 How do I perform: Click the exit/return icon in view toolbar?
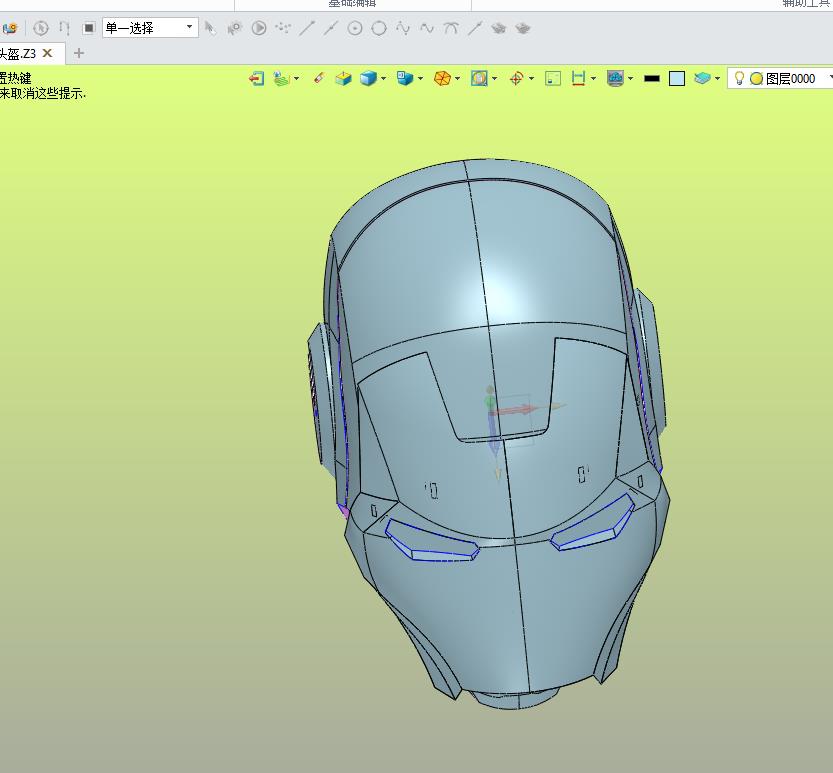point(256,78)
